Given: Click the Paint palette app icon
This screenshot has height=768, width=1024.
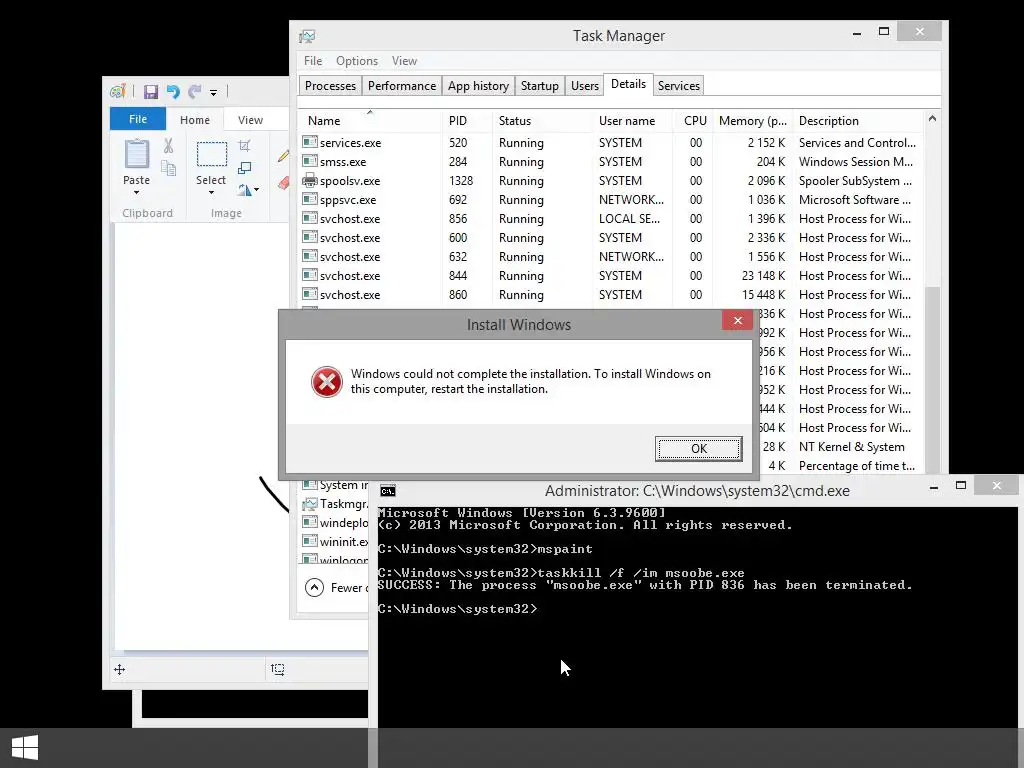Looking at the screenshot, I should click(118, 91).
